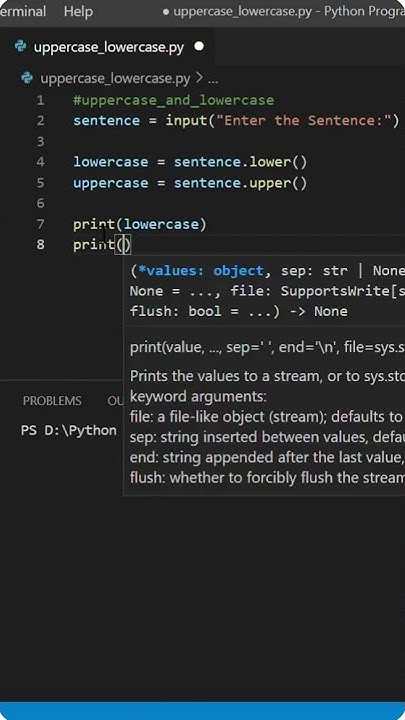The height and width of the screenshot is (720, 405).
Task: Click the *values: object parameter in the tooltip
Action: 201,271
